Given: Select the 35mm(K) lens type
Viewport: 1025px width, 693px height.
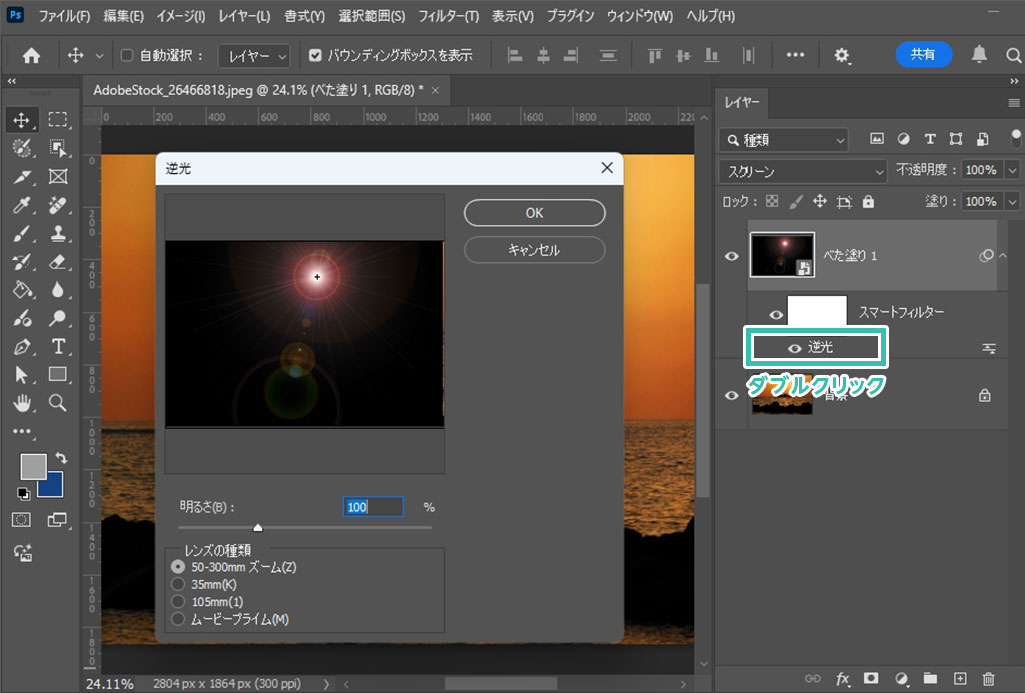Looking at the screenshot, I should [x=179, y=584].
